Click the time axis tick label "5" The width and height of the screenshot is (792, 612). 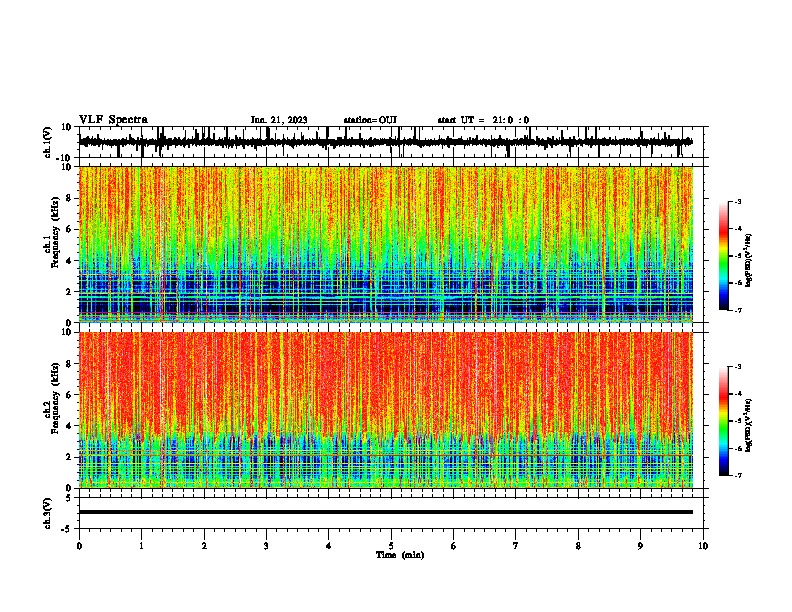391,546
